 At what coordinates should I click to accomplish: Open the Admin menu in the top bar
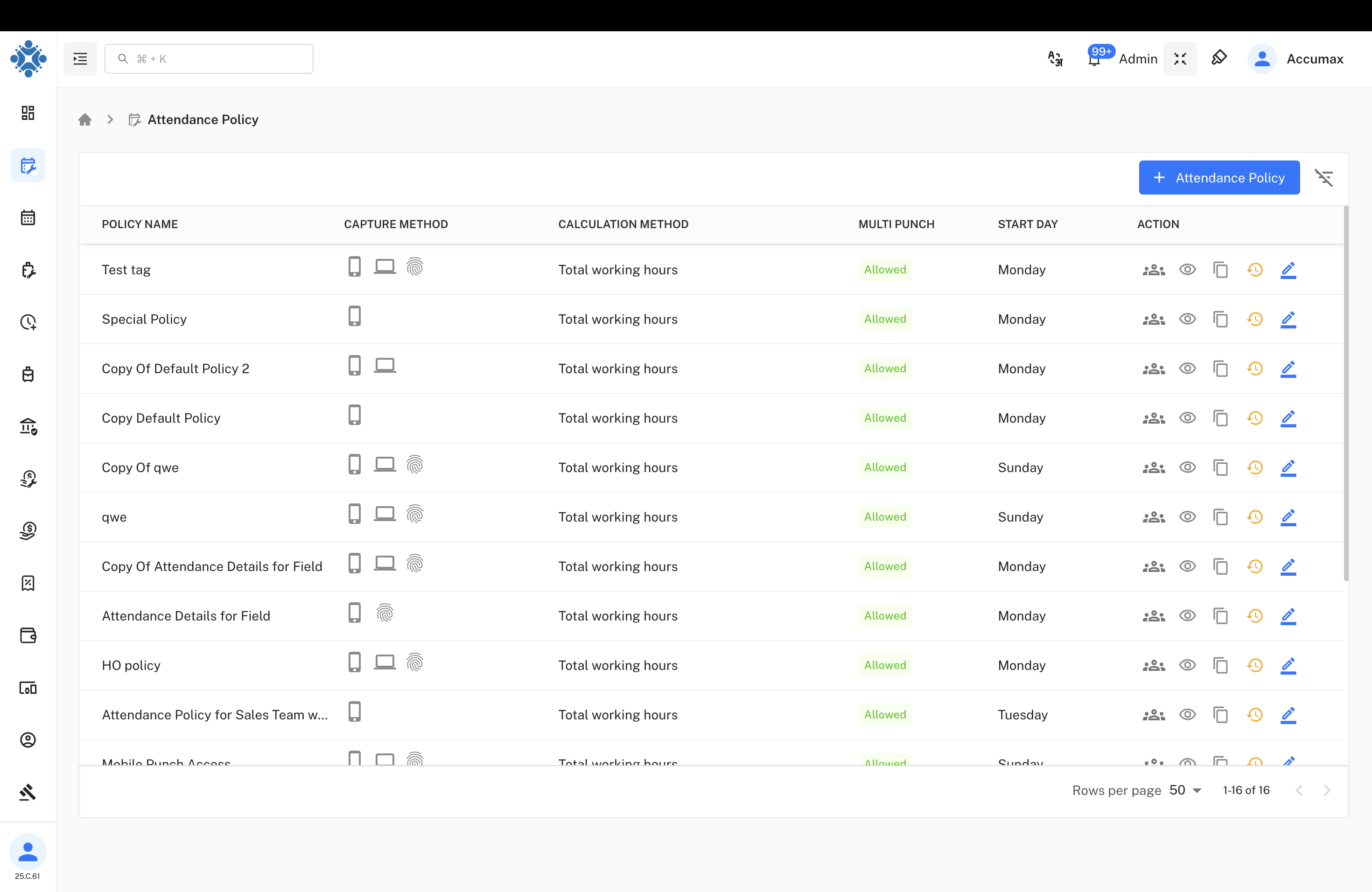(x=1137, y=58)
